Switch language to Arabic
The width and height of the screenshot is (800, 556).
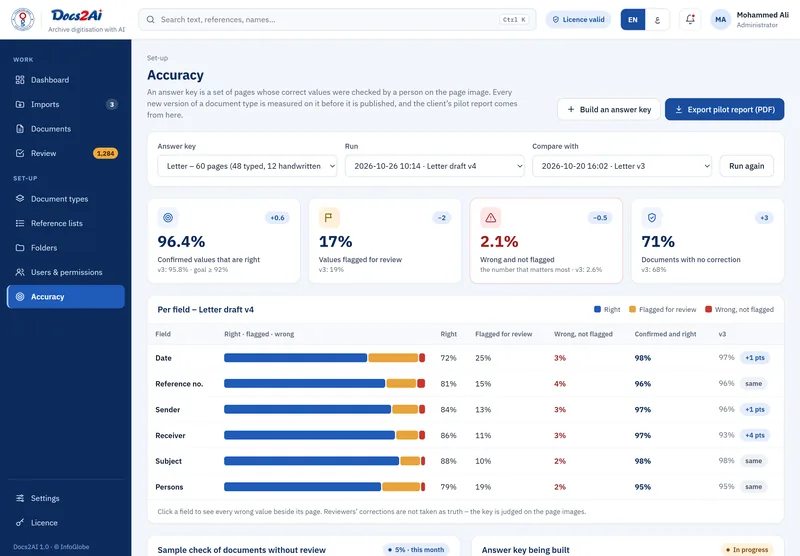(x=657, y=19)
